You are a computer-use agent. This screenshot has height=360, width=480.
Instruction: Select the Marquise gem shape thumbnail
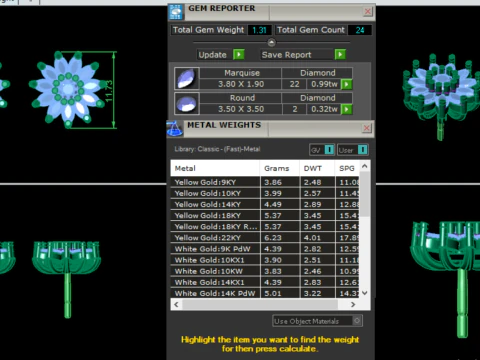187,78
